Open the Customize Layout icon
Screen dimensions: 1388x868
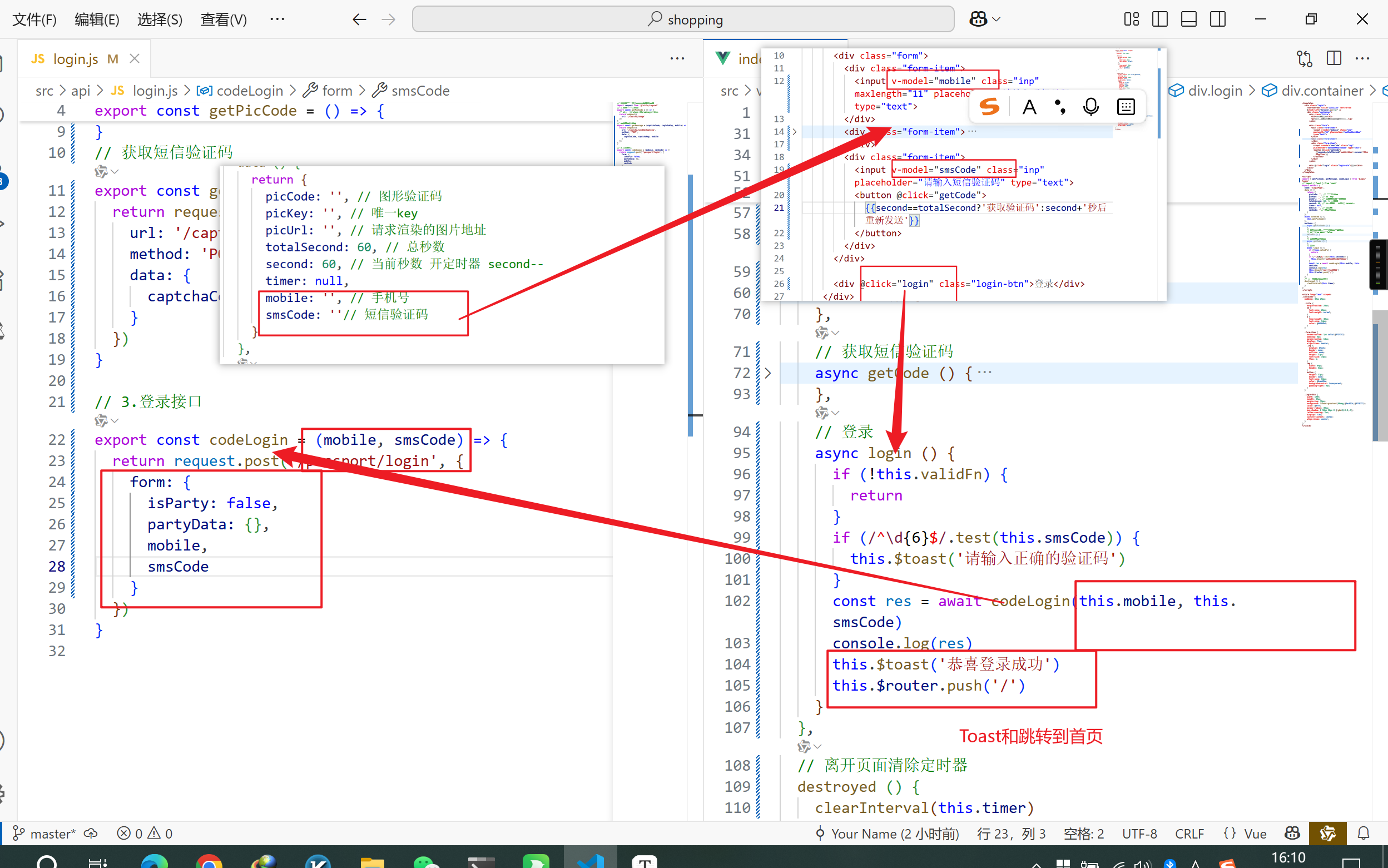tap(1131, 19)
